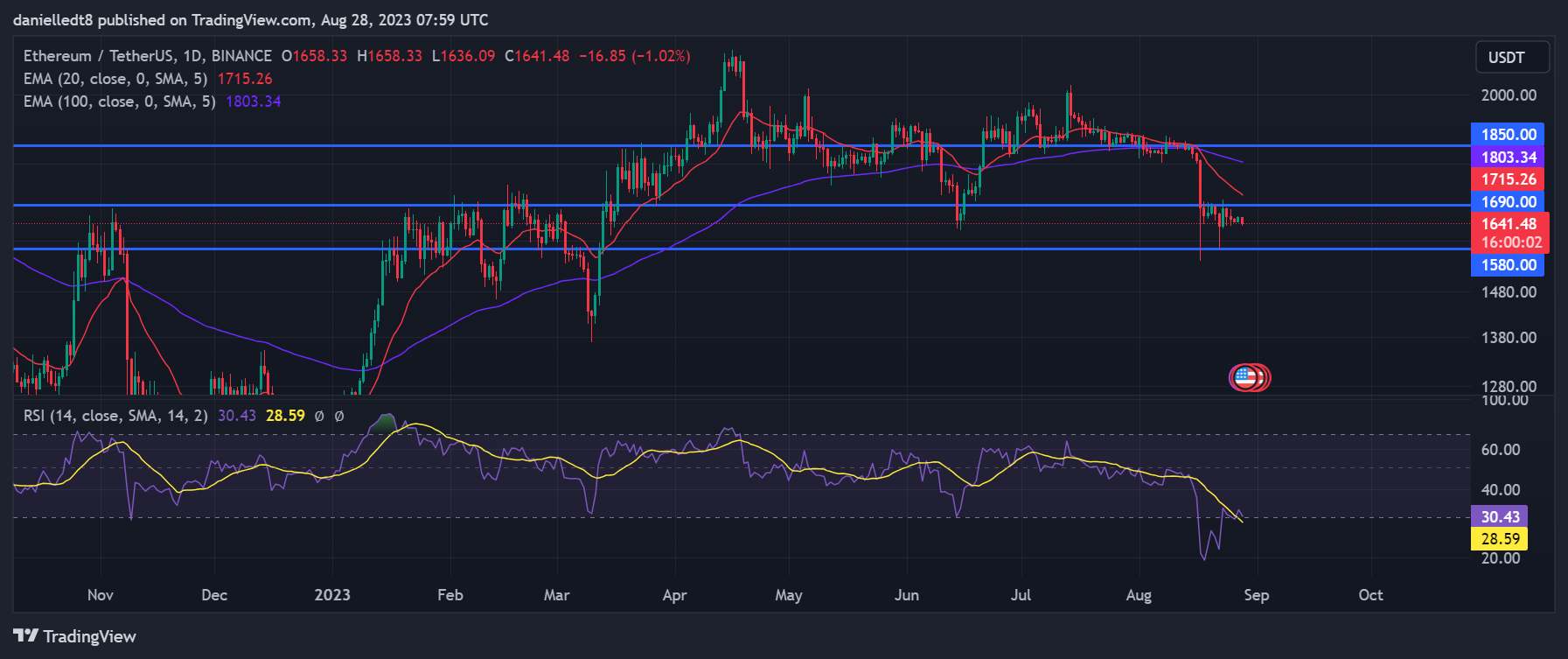Click the US flag economic event icon
Viewport: 1568px width, 659px height.
click(x=1244, y=377)
